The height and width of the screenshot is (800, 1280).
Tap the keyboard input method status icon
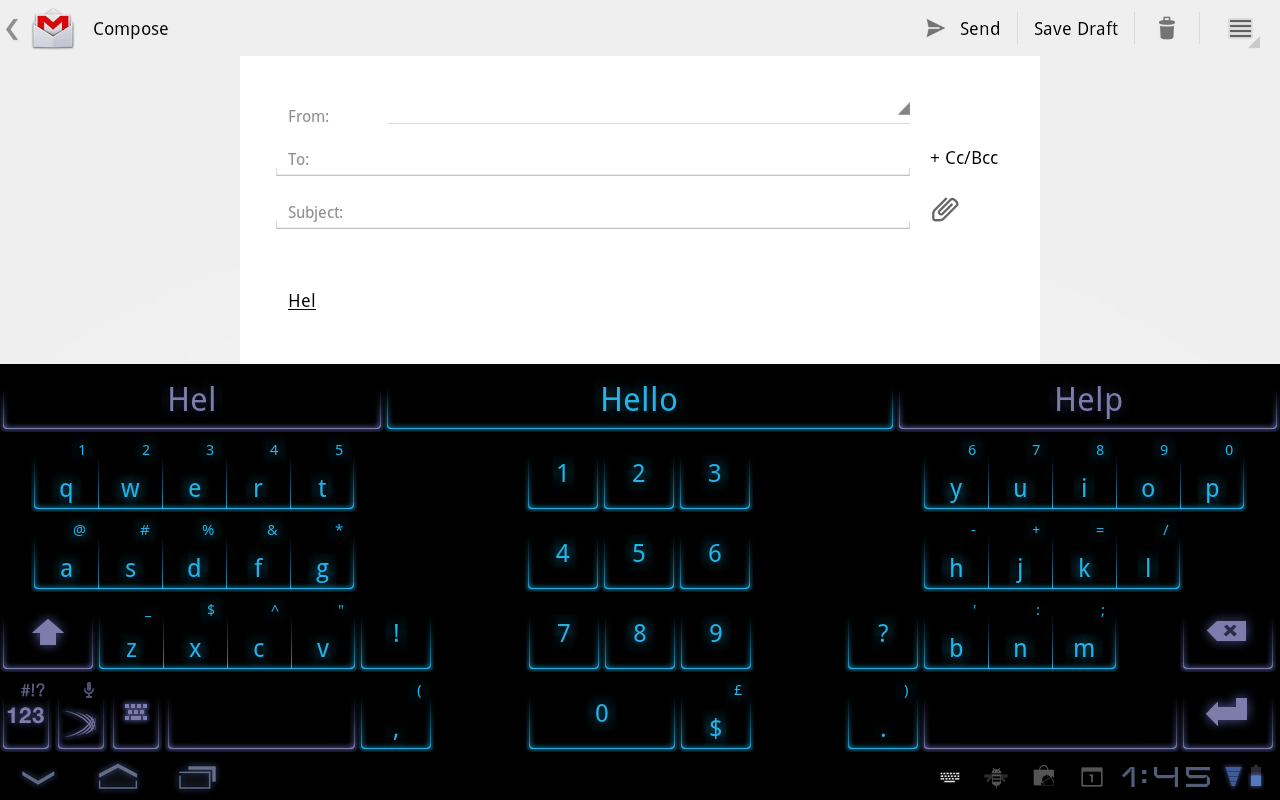(950, 777)
